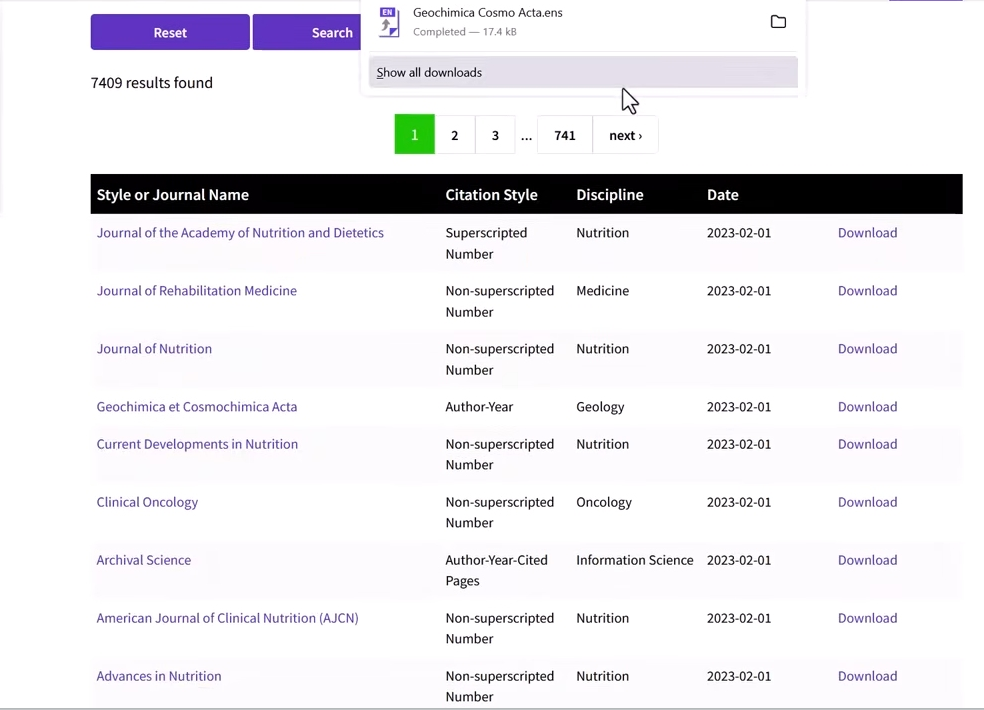Click the Geochimica Cosmo Acta.ens file icon
The height and width of the screenshot is (710, 984).
coord(389,22)
